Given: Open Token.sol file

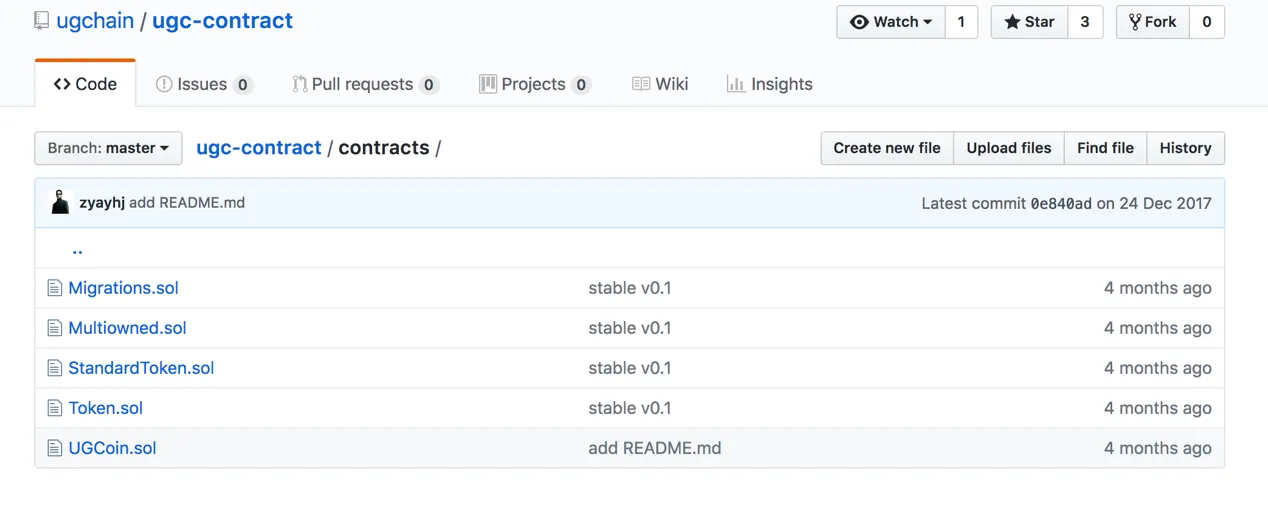Looking at the screenshot, I should [x=105, y=408].
